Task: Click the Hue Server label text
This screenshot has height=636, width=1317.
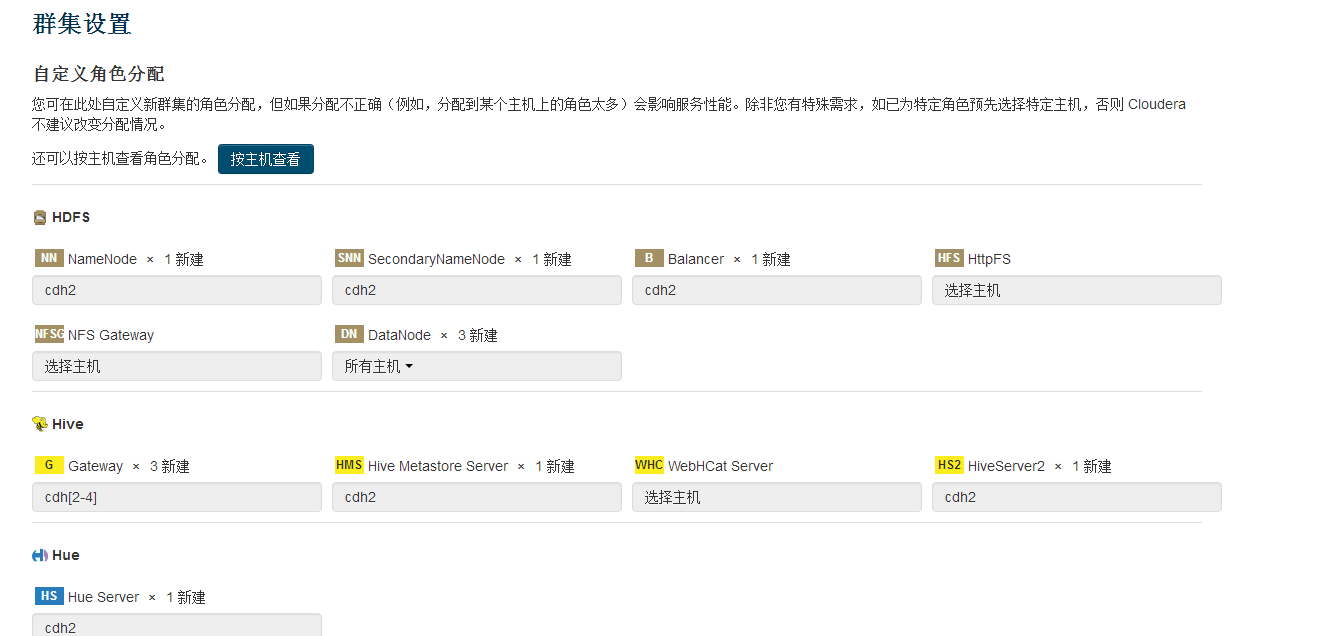Action: pos(104,597)
